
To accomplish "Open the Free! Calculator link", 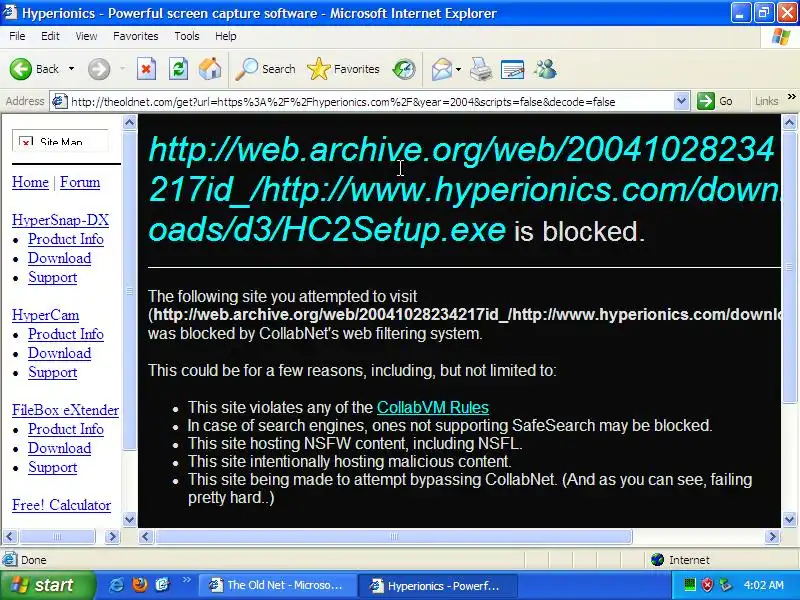I will tap(61, 505).
